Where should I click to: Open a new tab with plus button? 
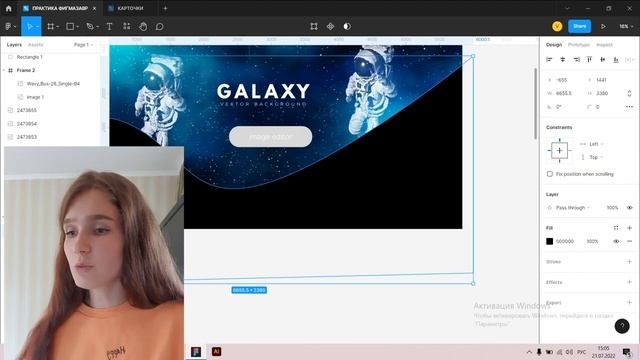165,8
